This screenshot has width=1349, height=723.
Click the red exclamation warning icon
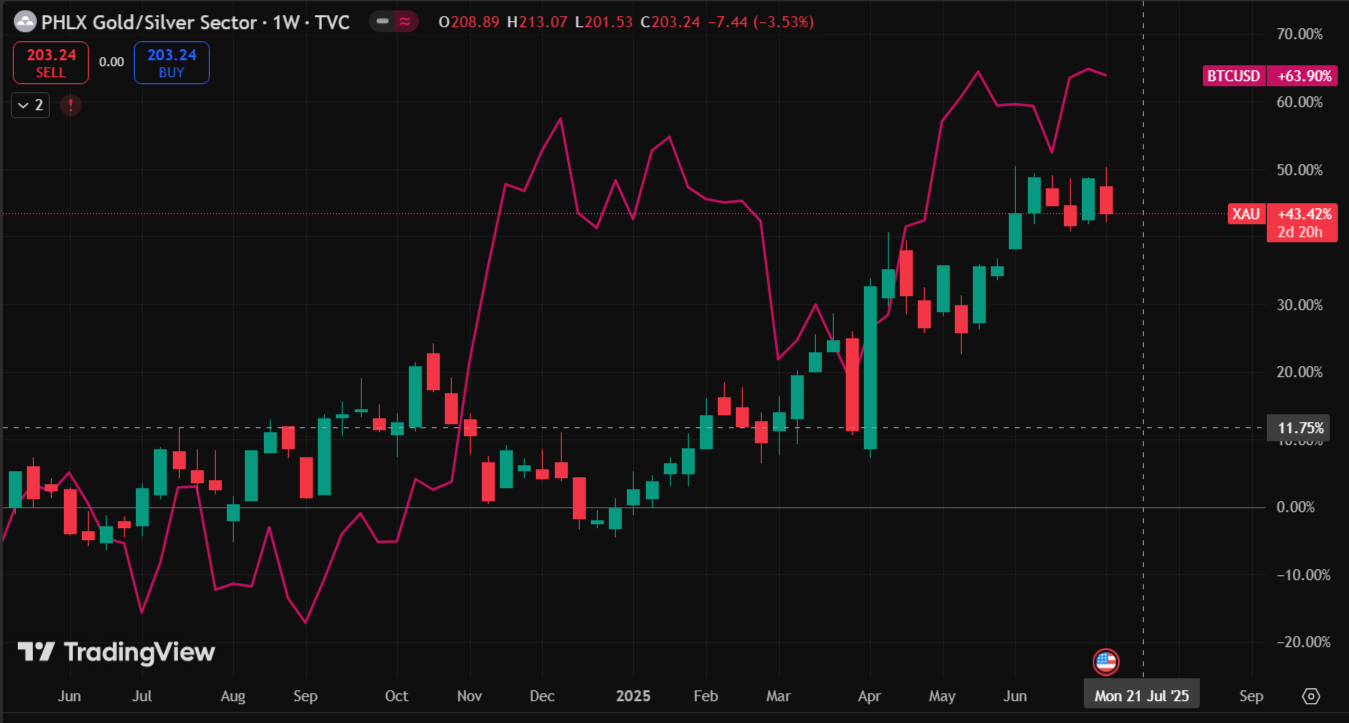(x=71, y=104)
